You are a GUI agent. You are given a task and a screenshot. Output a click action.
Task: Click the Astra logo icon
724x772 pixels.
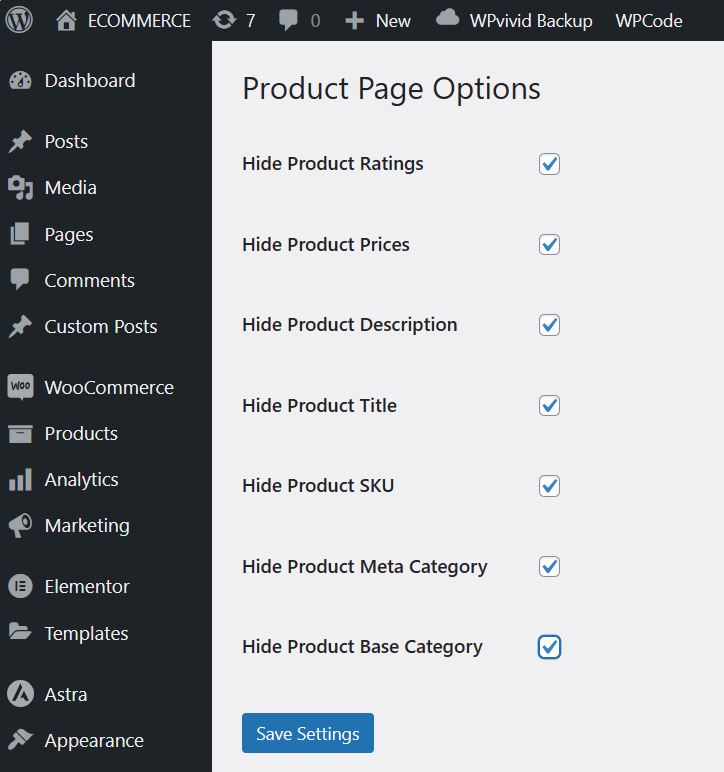[x=20, y=694]
